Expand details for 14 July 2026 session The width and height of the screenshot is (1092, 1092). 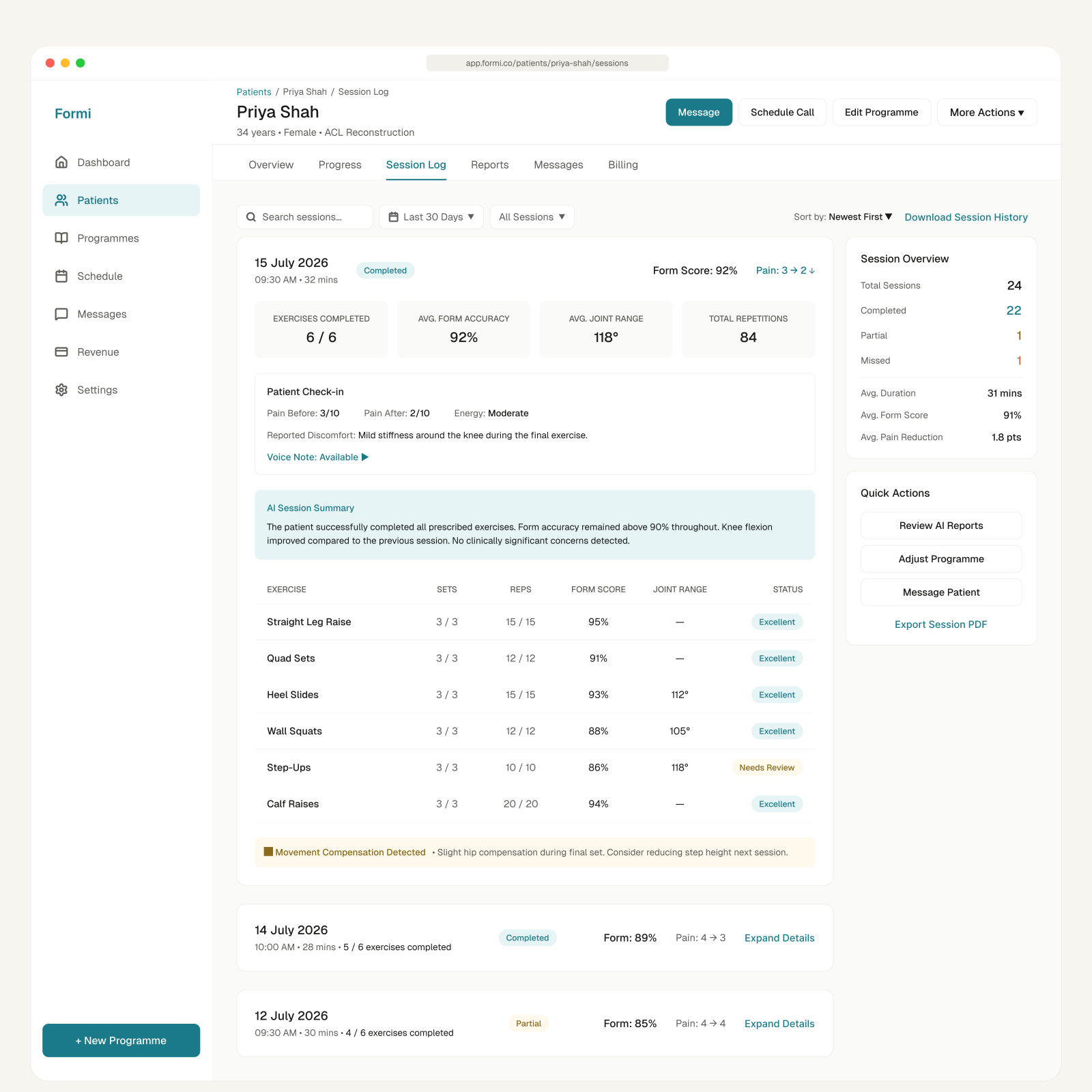point(779,938)
